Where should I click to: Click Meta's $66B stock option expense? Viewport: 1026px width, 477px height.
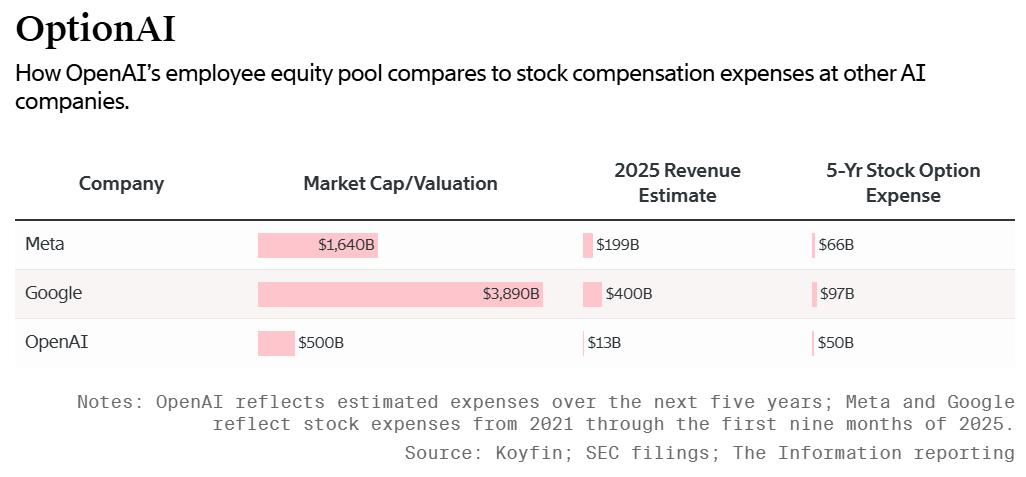836,245
